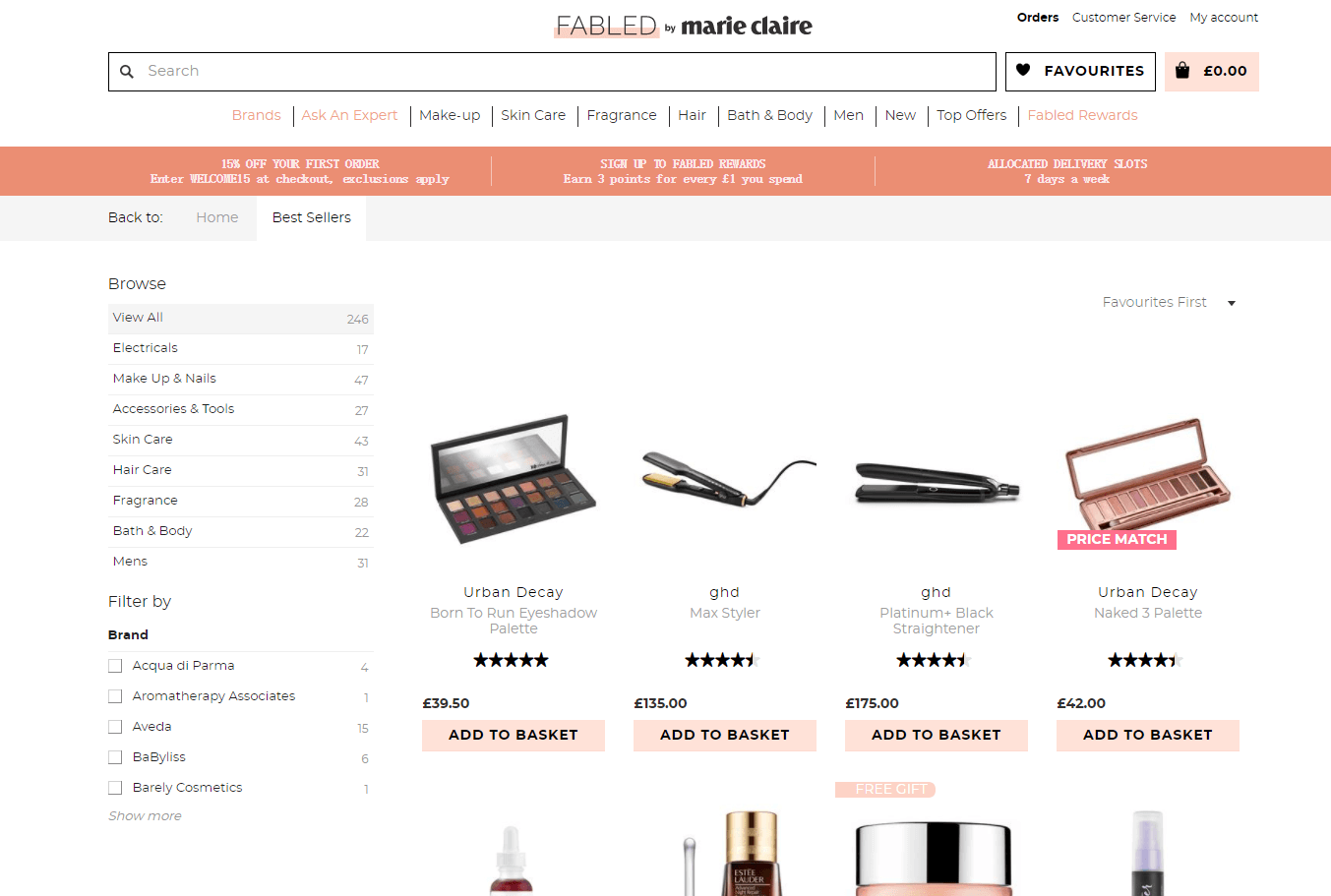Open Max Styler product name link

(725, 613)
